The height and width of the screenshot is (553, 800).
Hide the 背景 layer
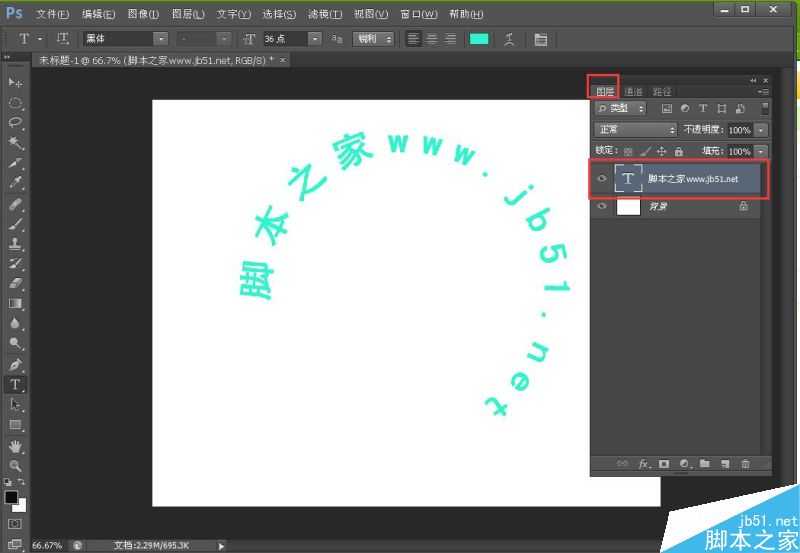tap(602, 207)
